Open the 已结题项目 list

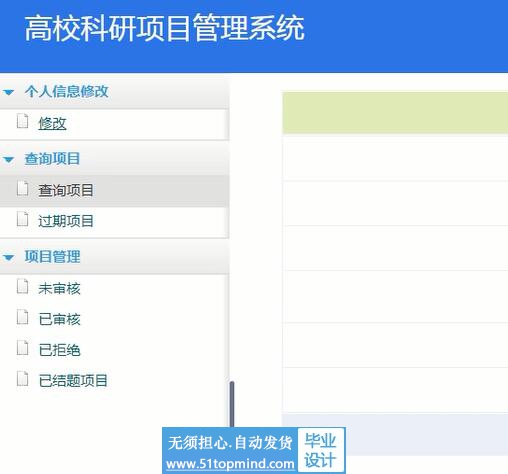73,380
